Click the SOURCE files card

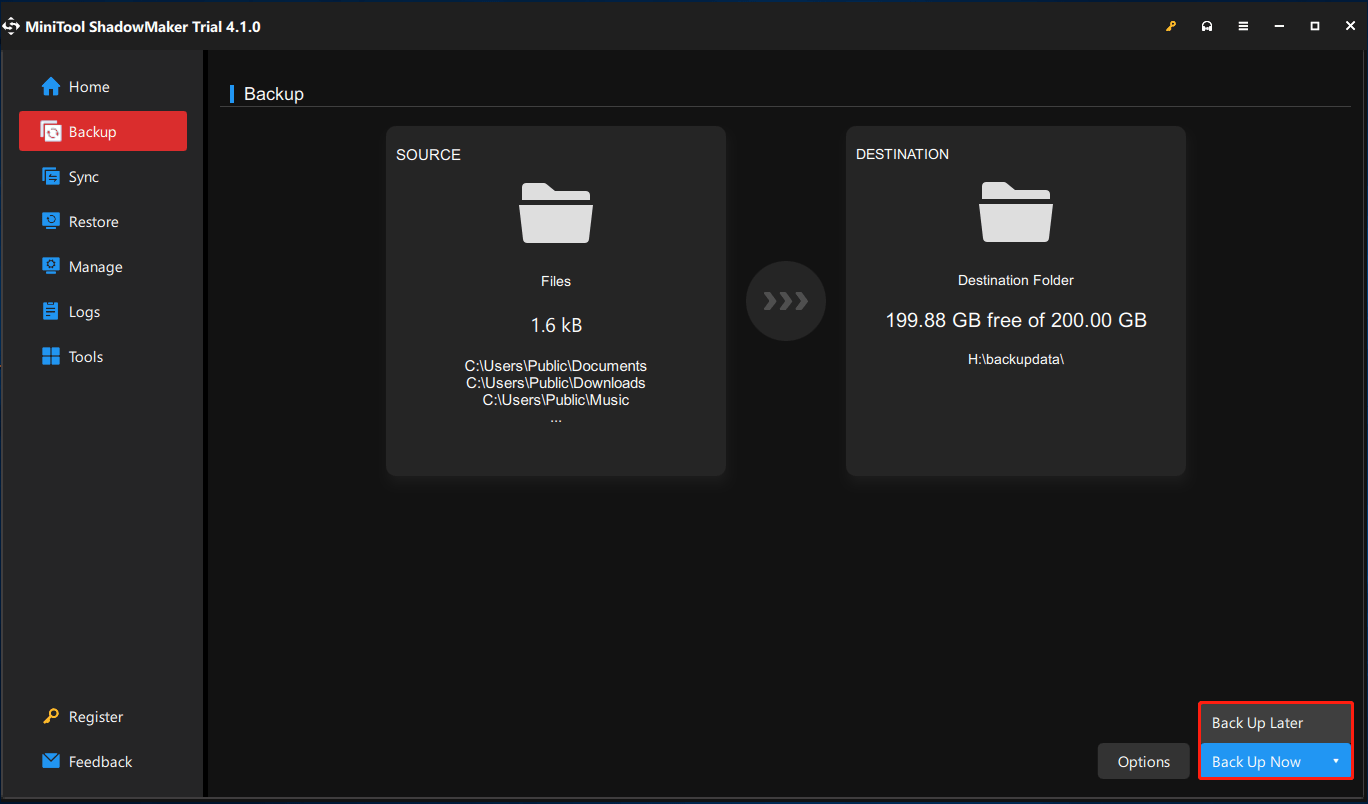pos(556,300)
